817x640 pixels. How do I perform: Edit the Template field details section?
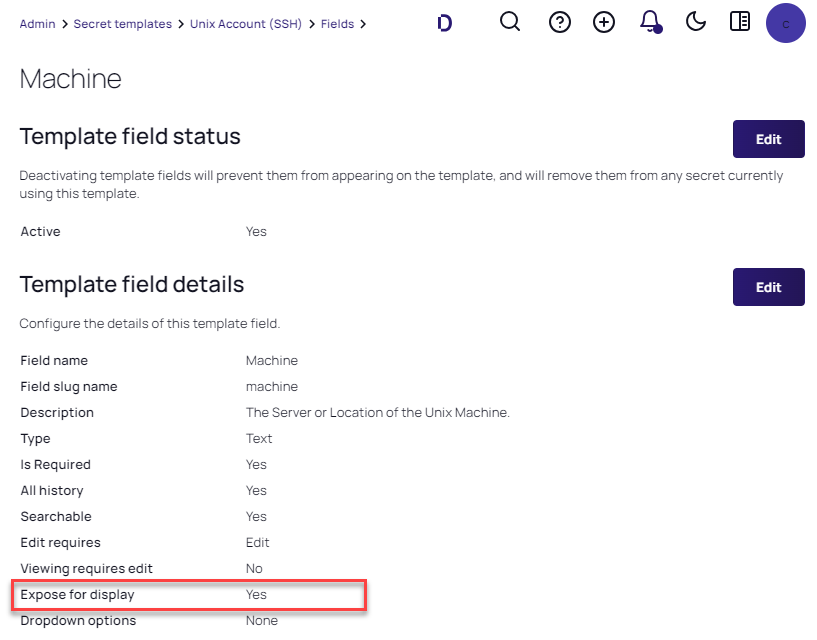point(768,287)
